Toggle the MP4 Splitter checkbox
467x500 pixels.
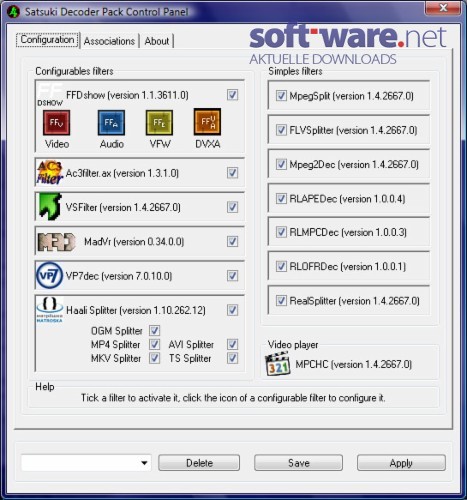tap(154, 344)
